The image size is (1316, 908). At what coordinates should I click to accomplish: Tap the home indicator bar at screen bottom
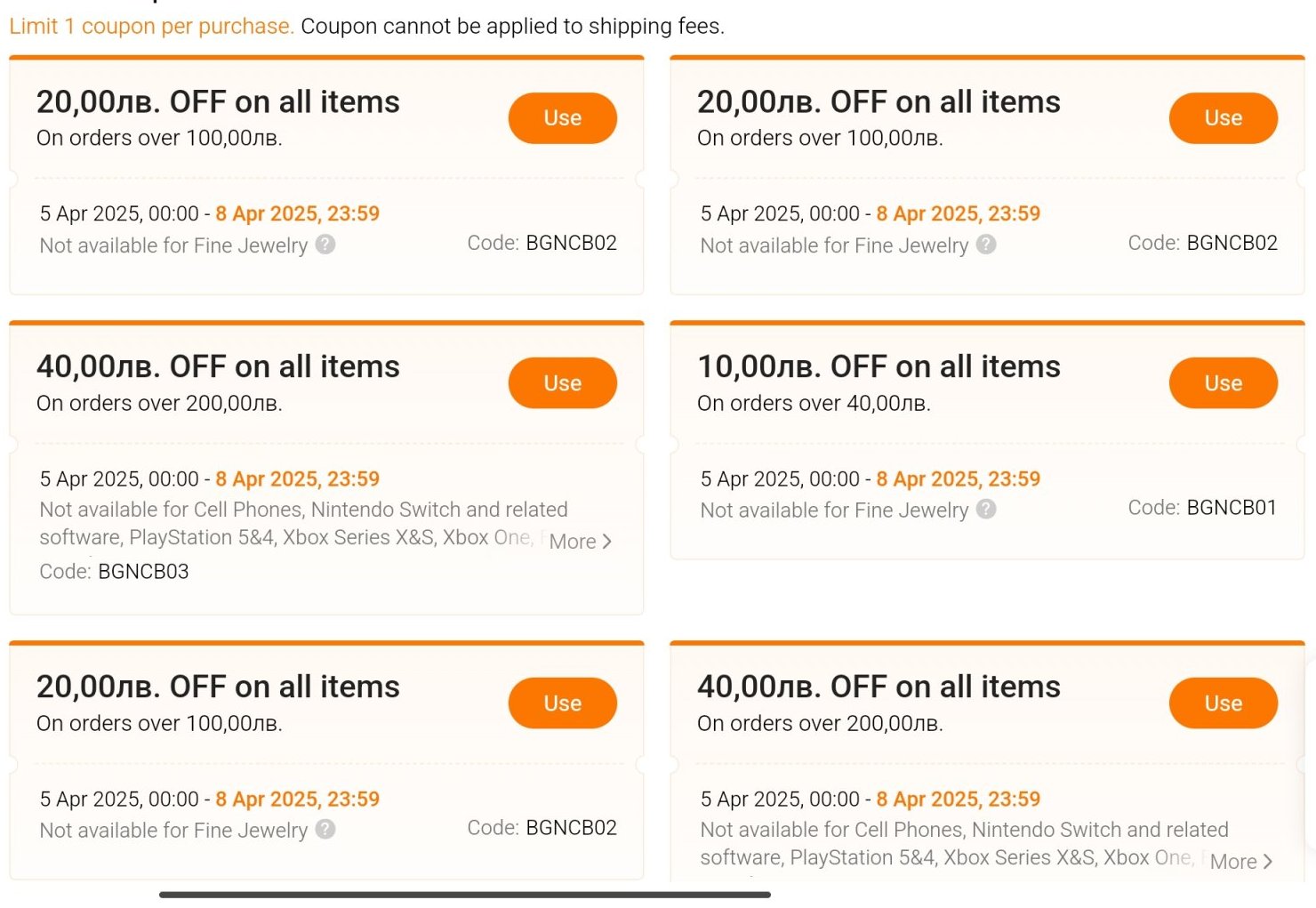(x=464, y=895)
